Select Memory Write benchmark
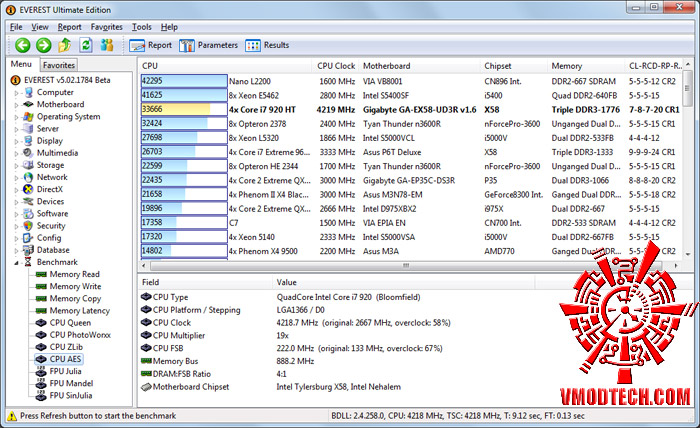 (75, 286)
